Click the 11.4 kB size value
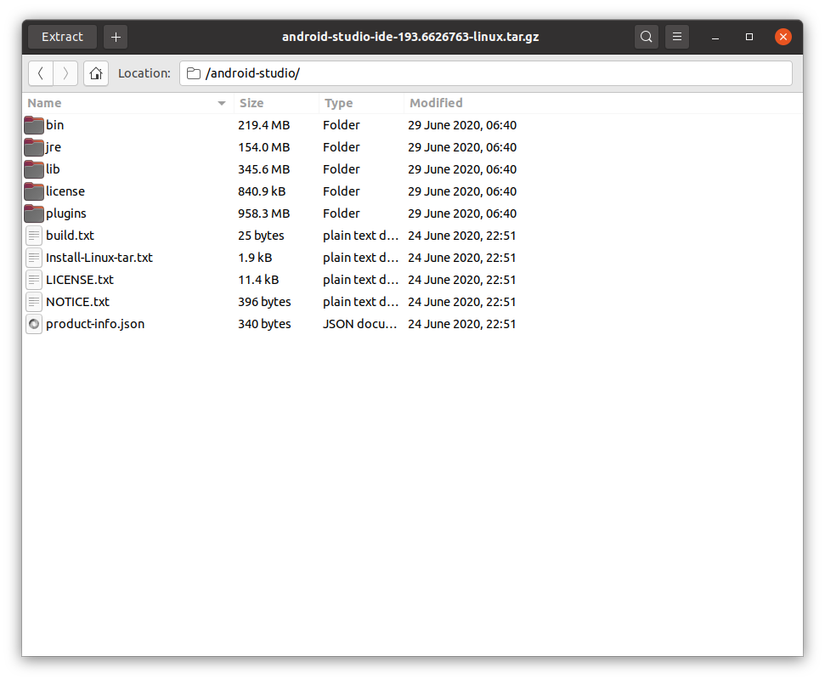 pos(258,280)
